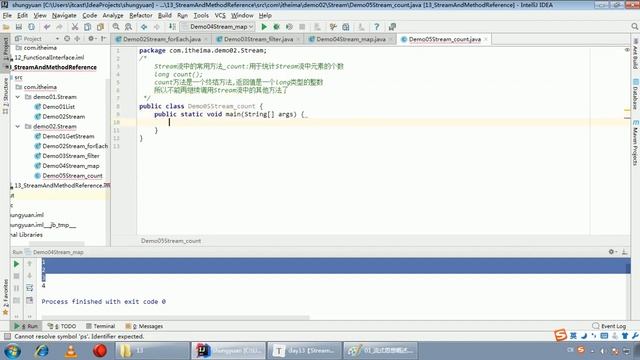640x360 pixels.
Task: Switch to Demo04Stream_map.java editor tab
Action: [x=351, y=39]
